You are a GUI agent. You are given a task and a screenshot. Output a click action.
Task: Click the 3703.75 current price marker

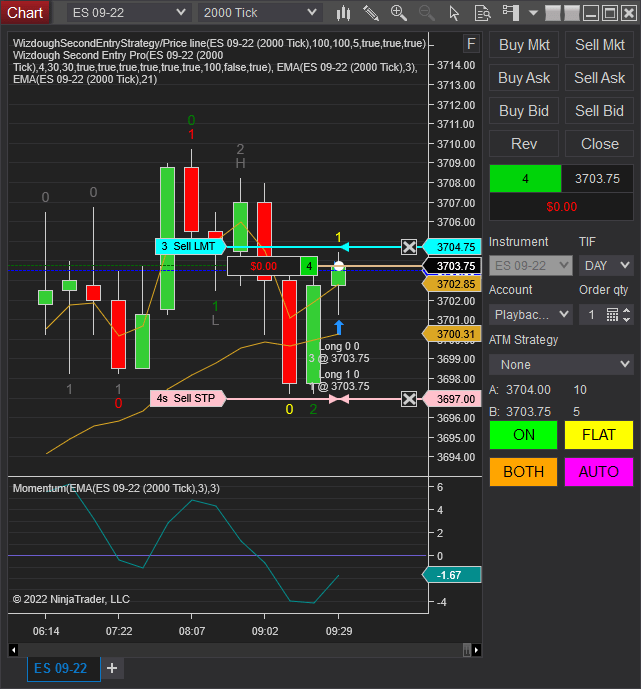pos(453,266)
